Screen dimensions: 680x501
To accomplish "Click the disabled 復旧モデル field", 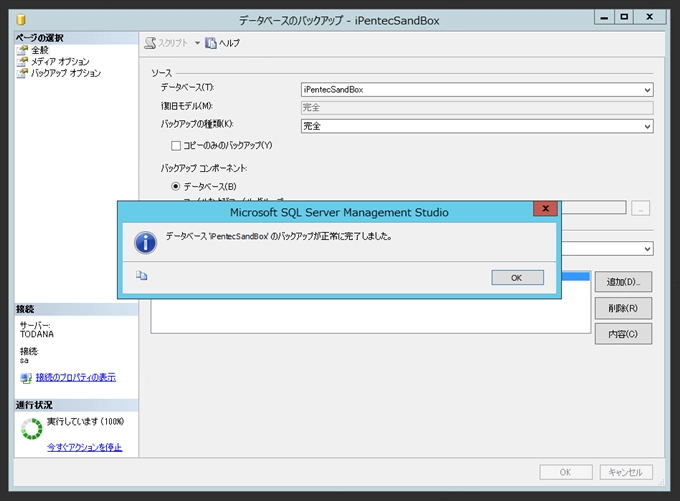I will coord(477,108).
